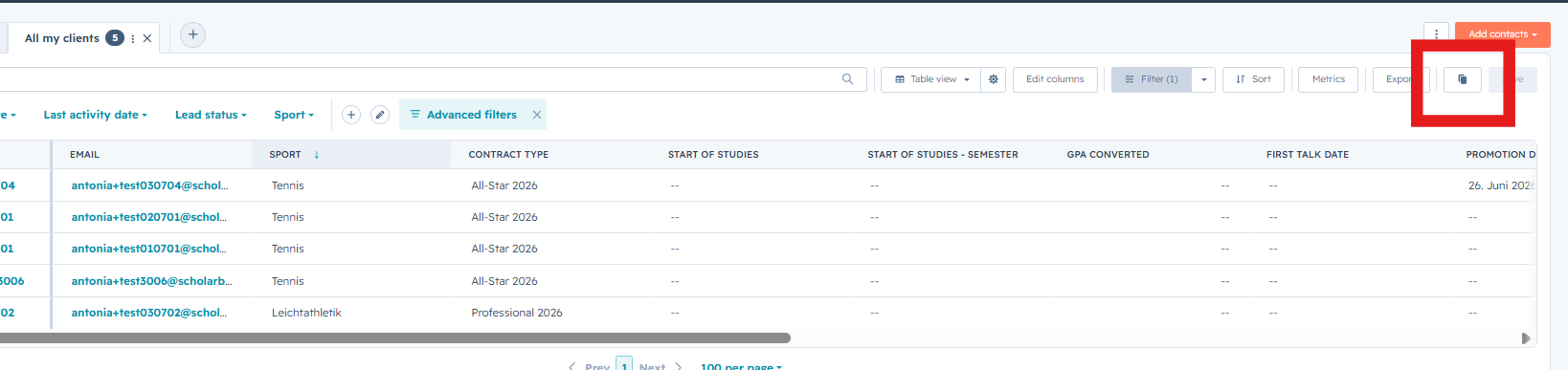Close the All my clients tab

147,38
